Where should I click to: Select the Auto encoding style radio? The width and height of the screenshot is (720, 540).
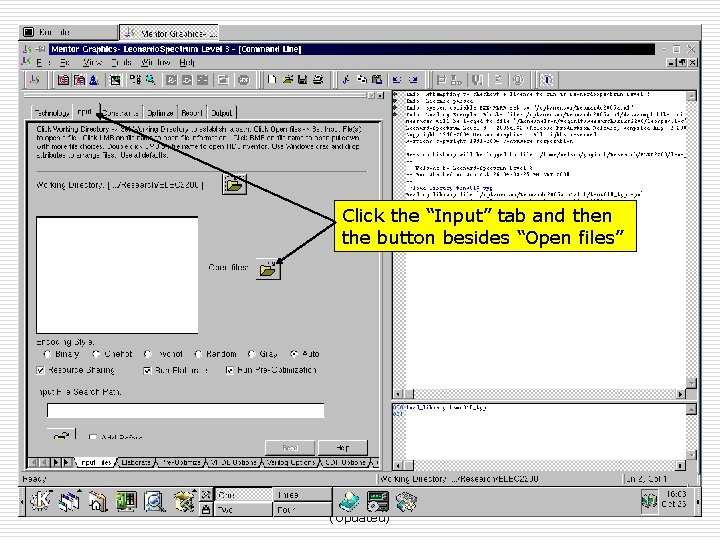pos(294,354)
